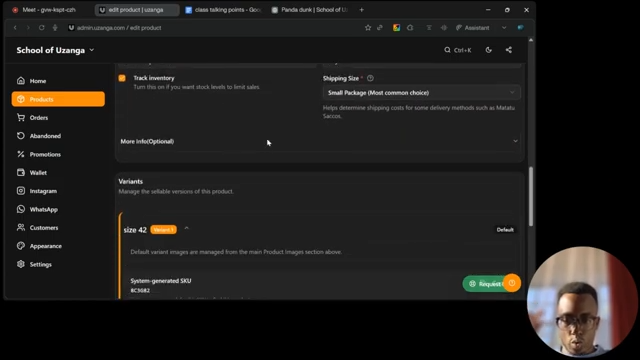Click the Variants section heading
This screenshot has width=640, height=360.
(131, 181)
